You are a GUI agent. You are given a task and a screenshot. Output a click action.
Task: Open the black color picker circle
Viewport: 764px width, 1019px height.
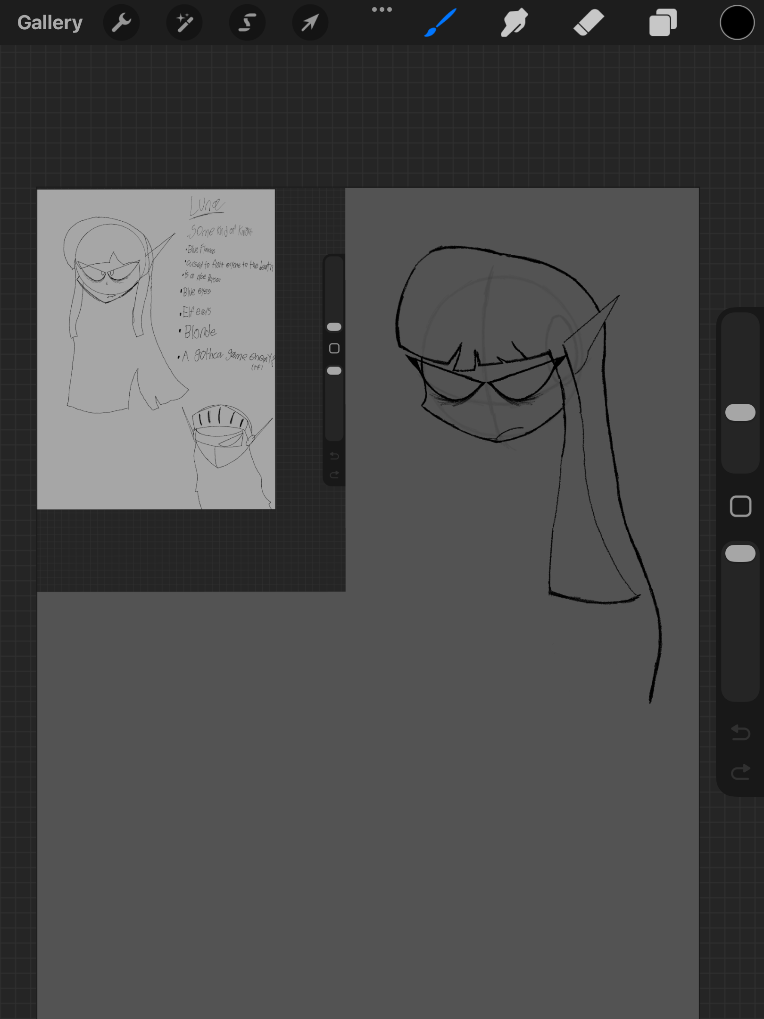tap(737, 23)
